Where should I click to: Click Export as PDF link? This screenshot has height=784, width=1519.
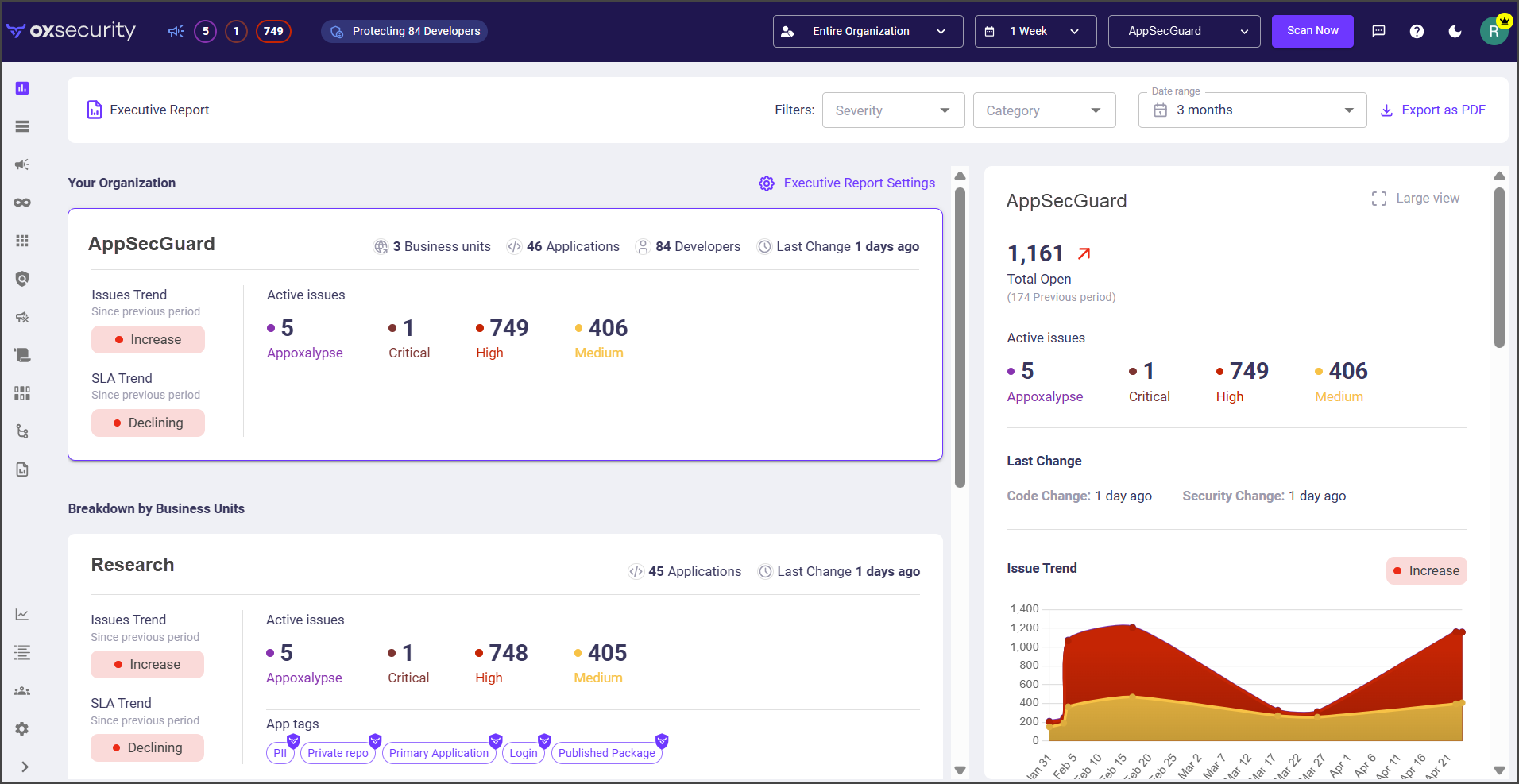1432,110
